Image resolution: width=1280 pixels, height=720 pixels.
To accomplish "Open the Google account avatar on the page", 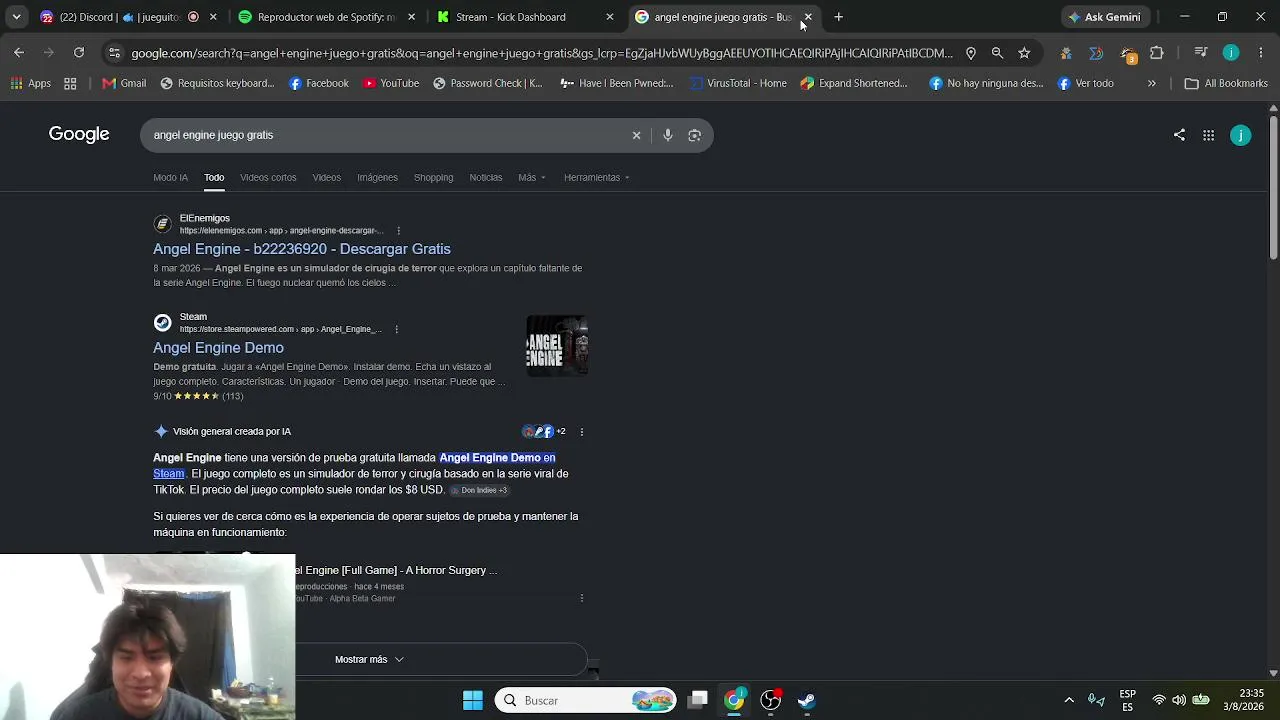I will (1241, 135).
